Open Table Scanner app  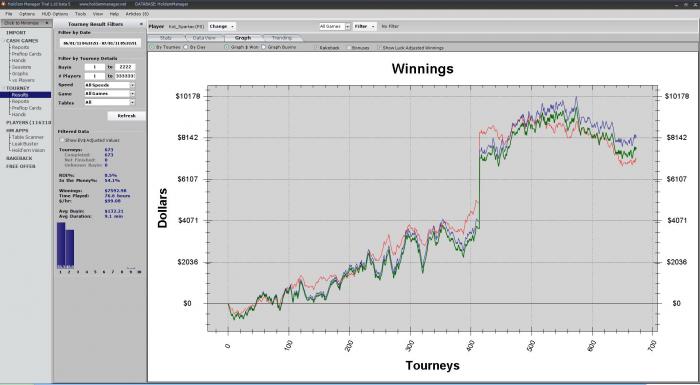27,137
